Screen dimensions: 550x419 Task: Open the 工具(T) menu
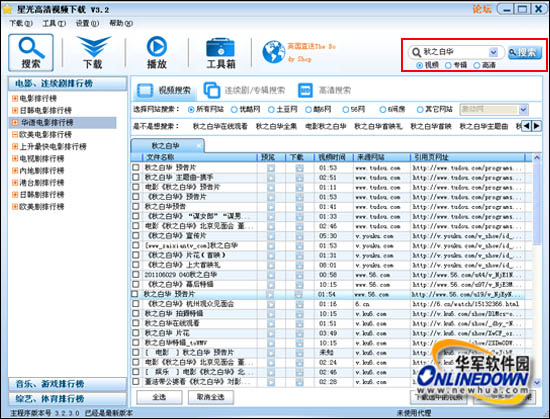point(54,23)
